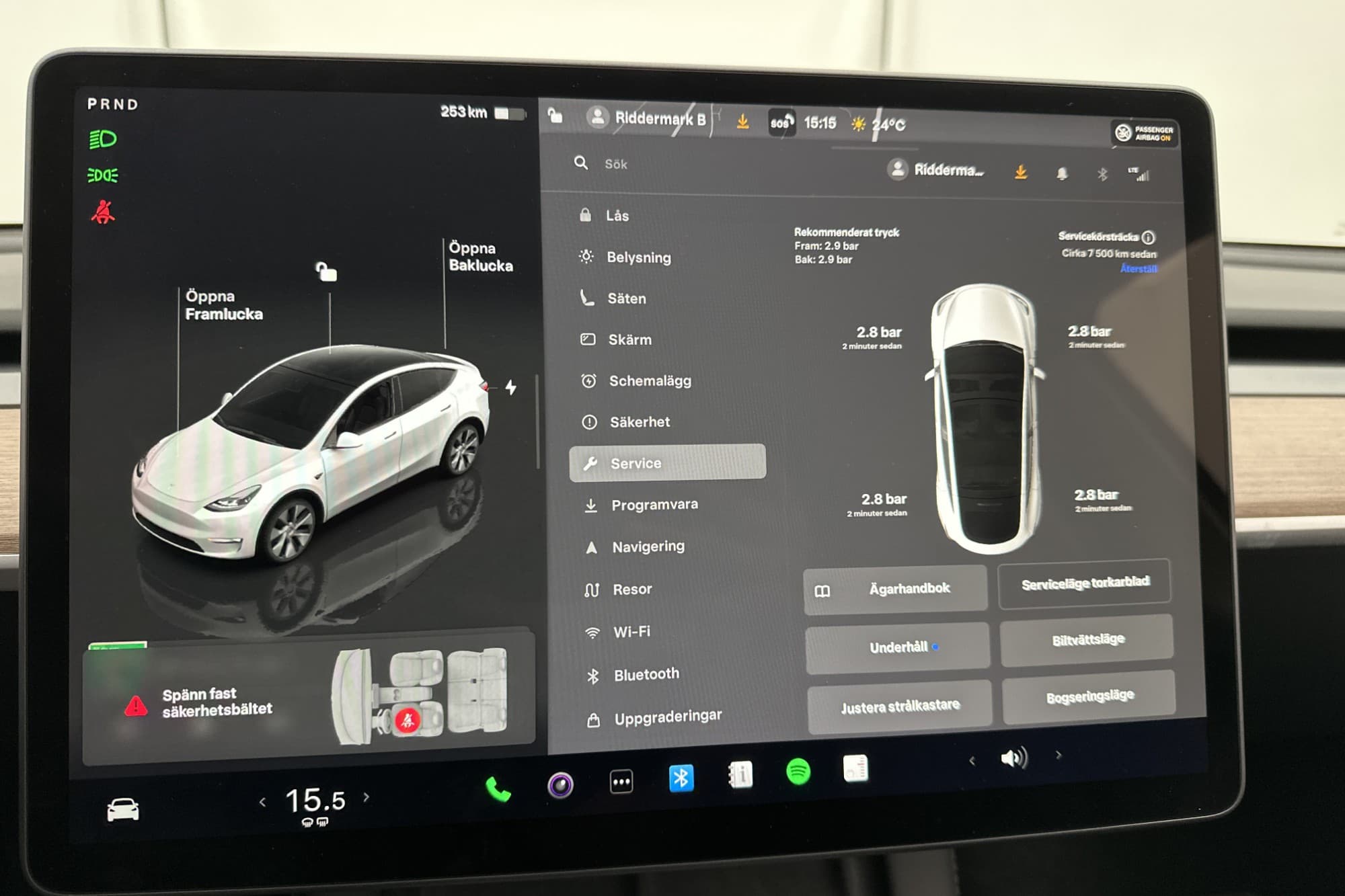Tap the 24°C outside temperature

click(x=888, y=125)
